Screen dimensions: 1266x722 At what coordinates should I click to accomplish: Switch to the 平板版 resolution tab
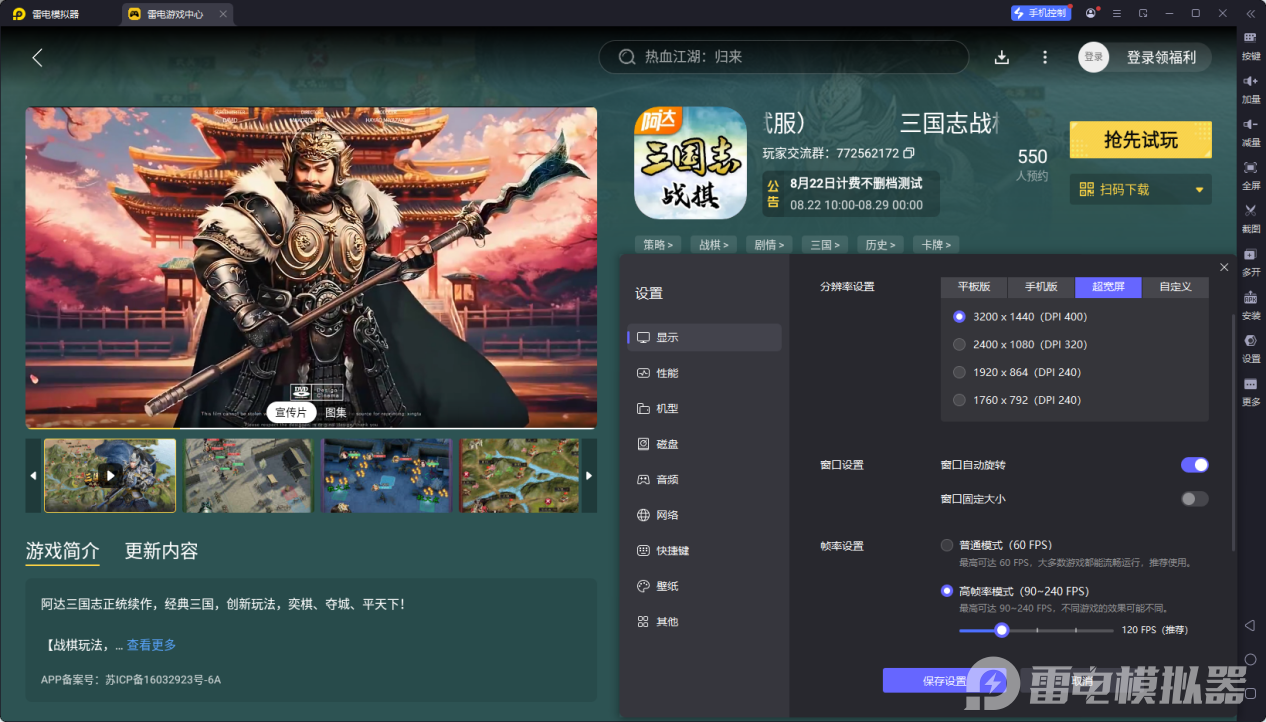coord(974,287)
